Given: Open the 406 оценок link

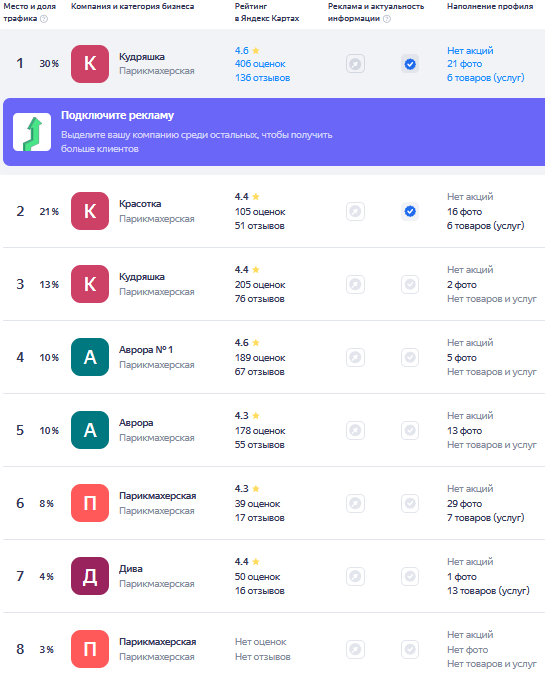Looking at the screenshot, I should click(260, 64).
